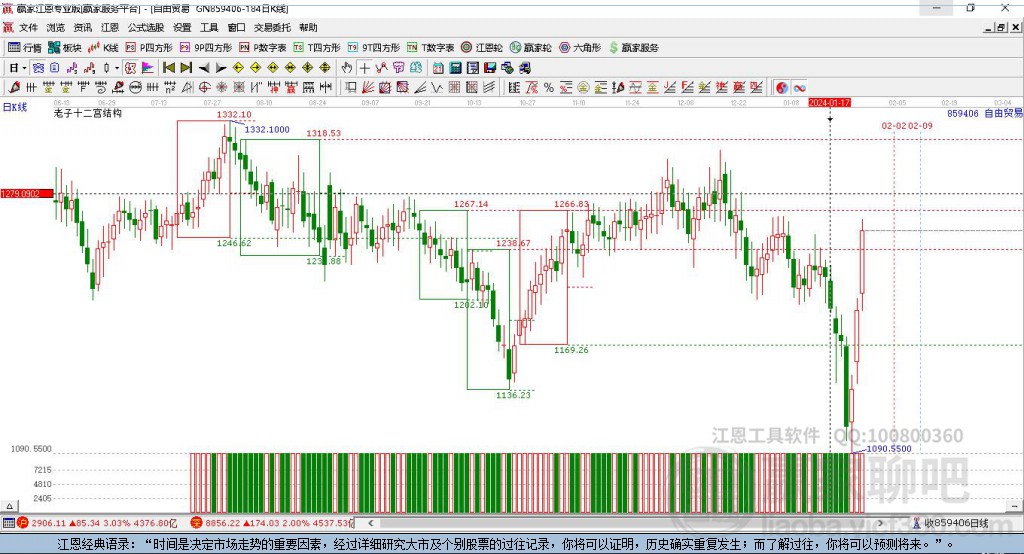
Task: Select the 窗口 menu item
Action: [x=236, y=27]
